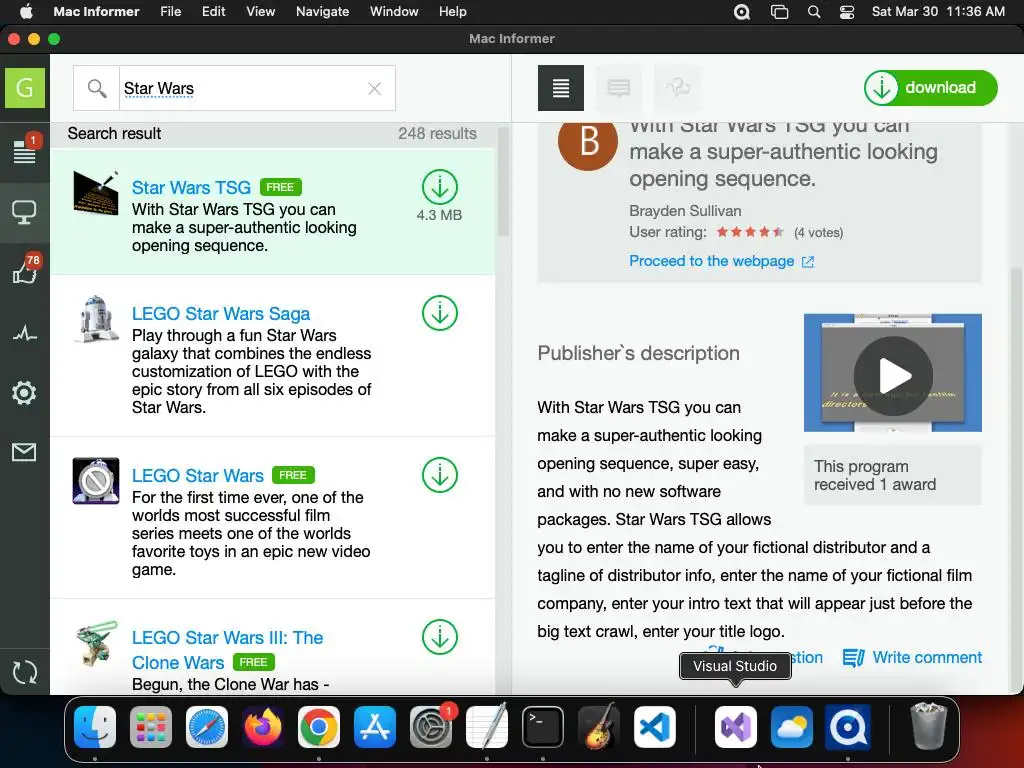
Task: Open the activity pulse sidebar icon
Action: coord(25,334)
